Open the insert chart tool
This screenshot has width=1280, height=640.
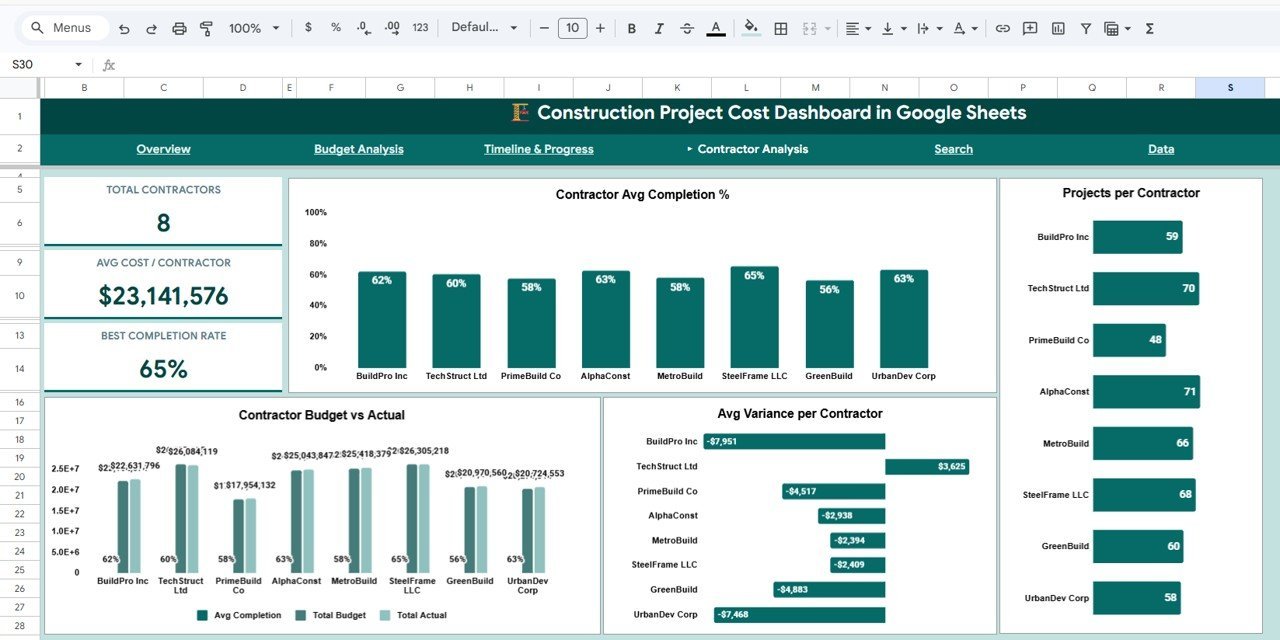coord(1058,27)
